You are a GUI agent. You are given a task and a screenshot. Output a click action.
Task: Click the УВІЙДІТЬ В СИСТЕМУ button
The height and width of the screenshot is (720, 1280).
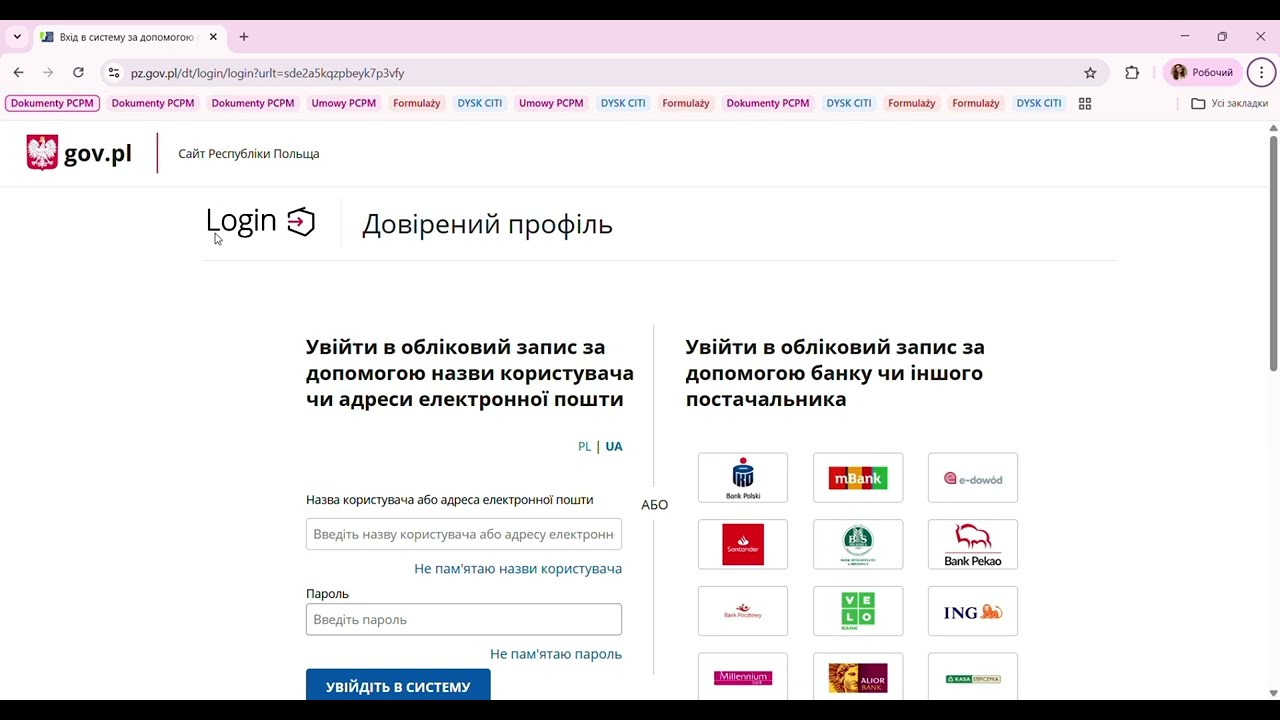(398, 685)
